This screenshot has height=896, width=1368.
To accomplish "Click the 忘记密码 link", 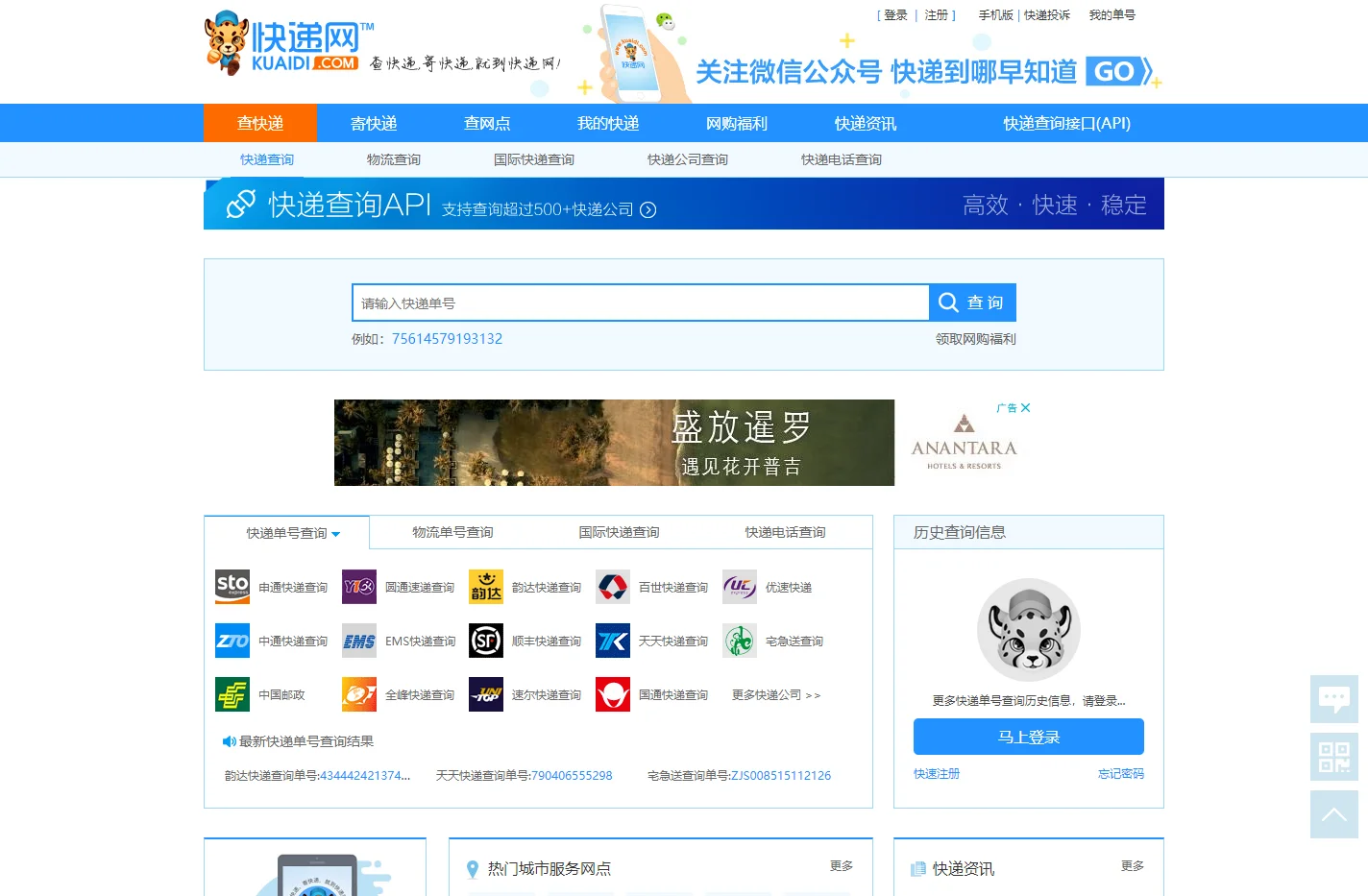I will (x=1121, y=774).
